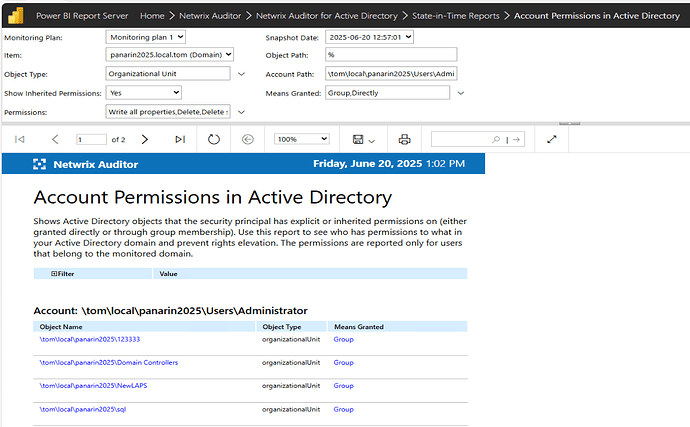
Task: Navigate to Netwrix Auditor breadcrumb
Action: pos(210,16)
